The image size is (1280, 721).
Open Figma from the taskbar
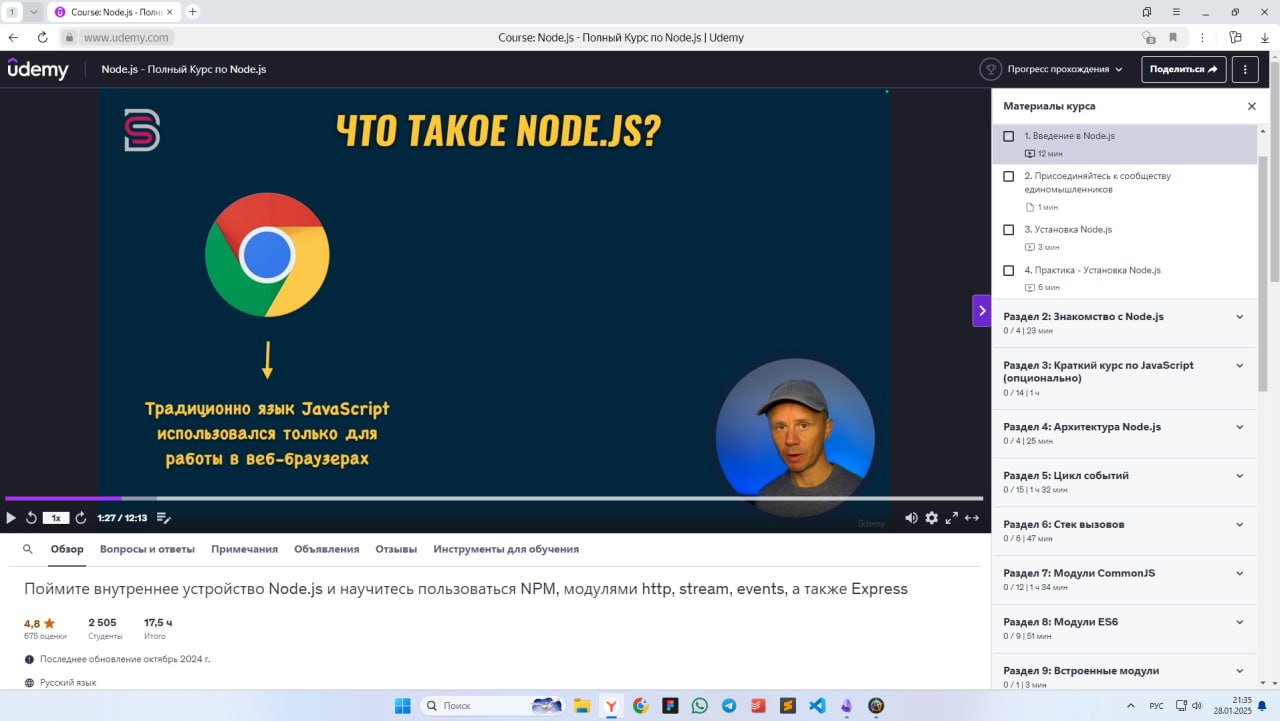(670, 705)
